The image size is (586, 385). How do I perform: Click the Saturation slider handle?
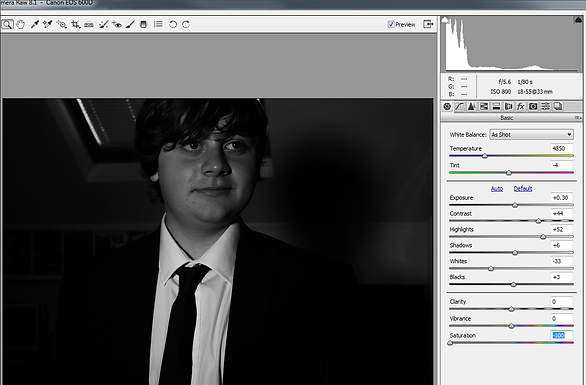coord(450,343)
